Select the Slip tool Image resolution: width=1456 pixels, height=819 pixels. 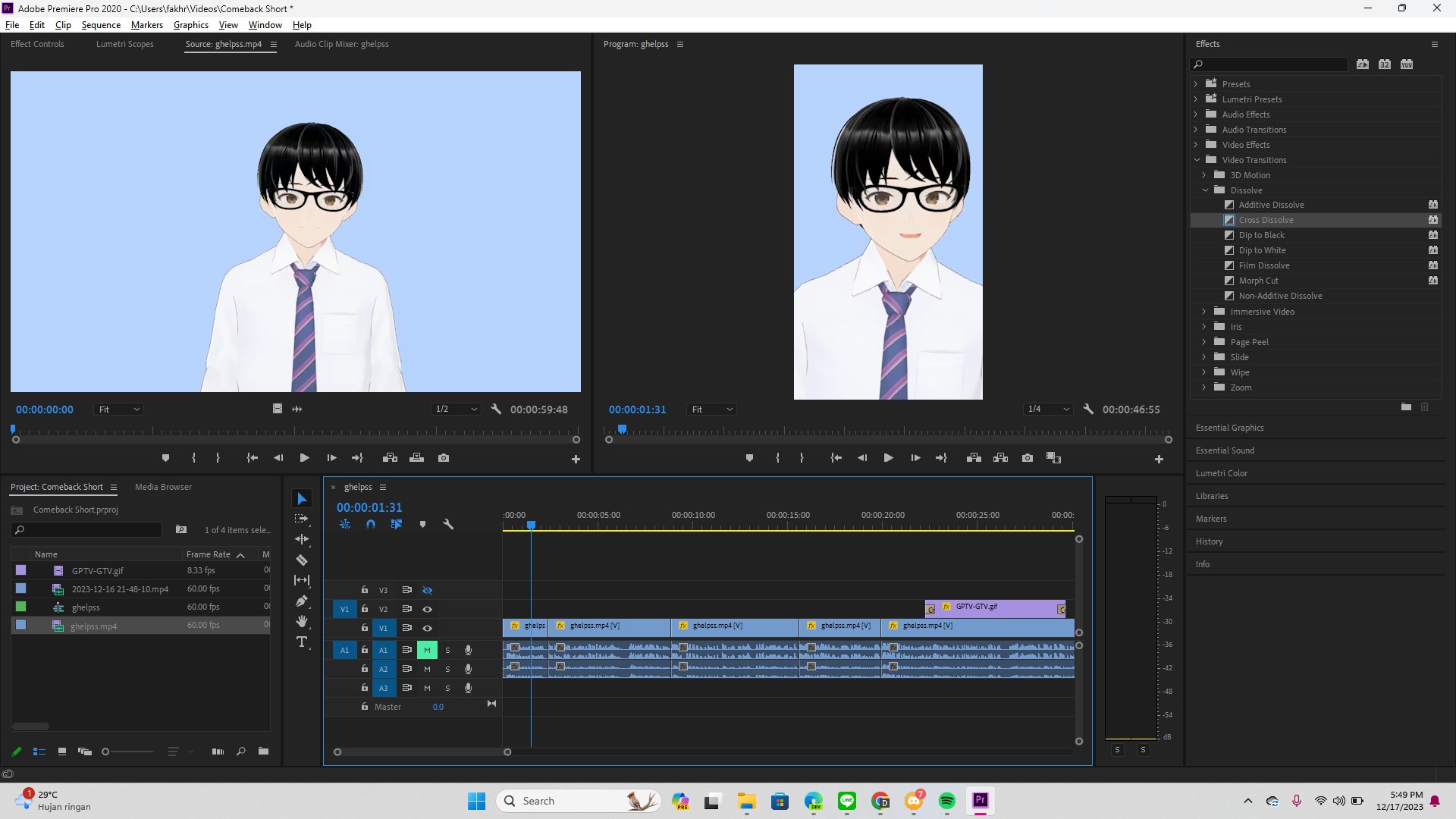302,580
